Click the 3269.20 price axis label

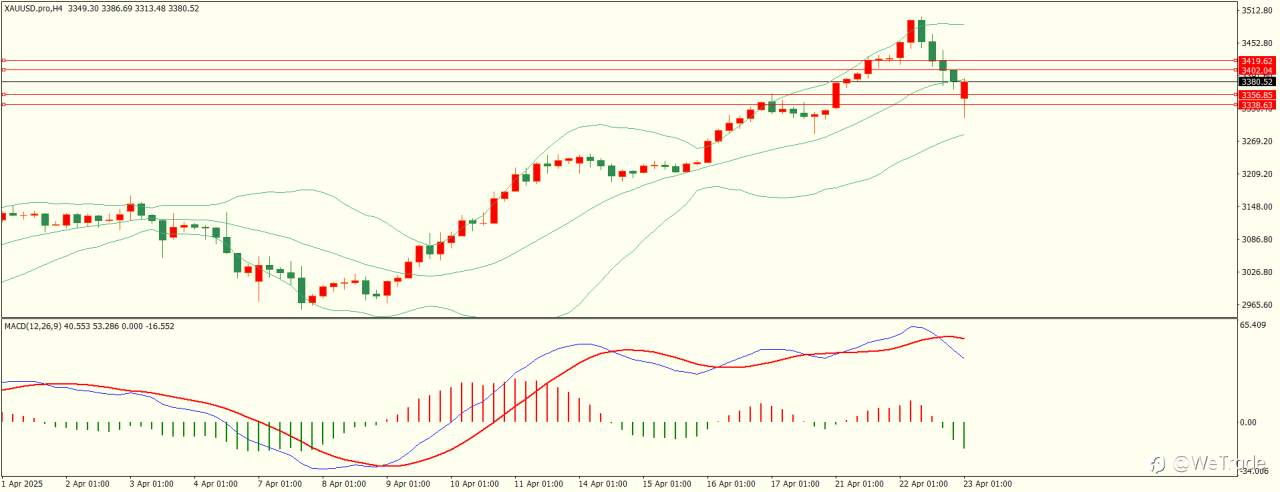[1256, 141]
